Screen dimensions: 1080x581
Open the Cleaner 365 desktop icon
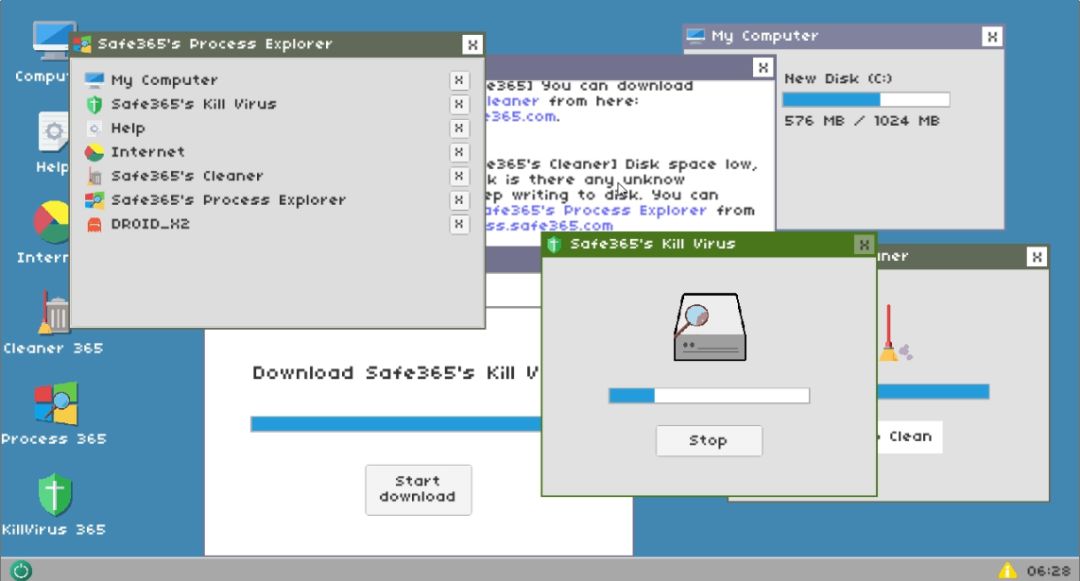tap(54, 316)
